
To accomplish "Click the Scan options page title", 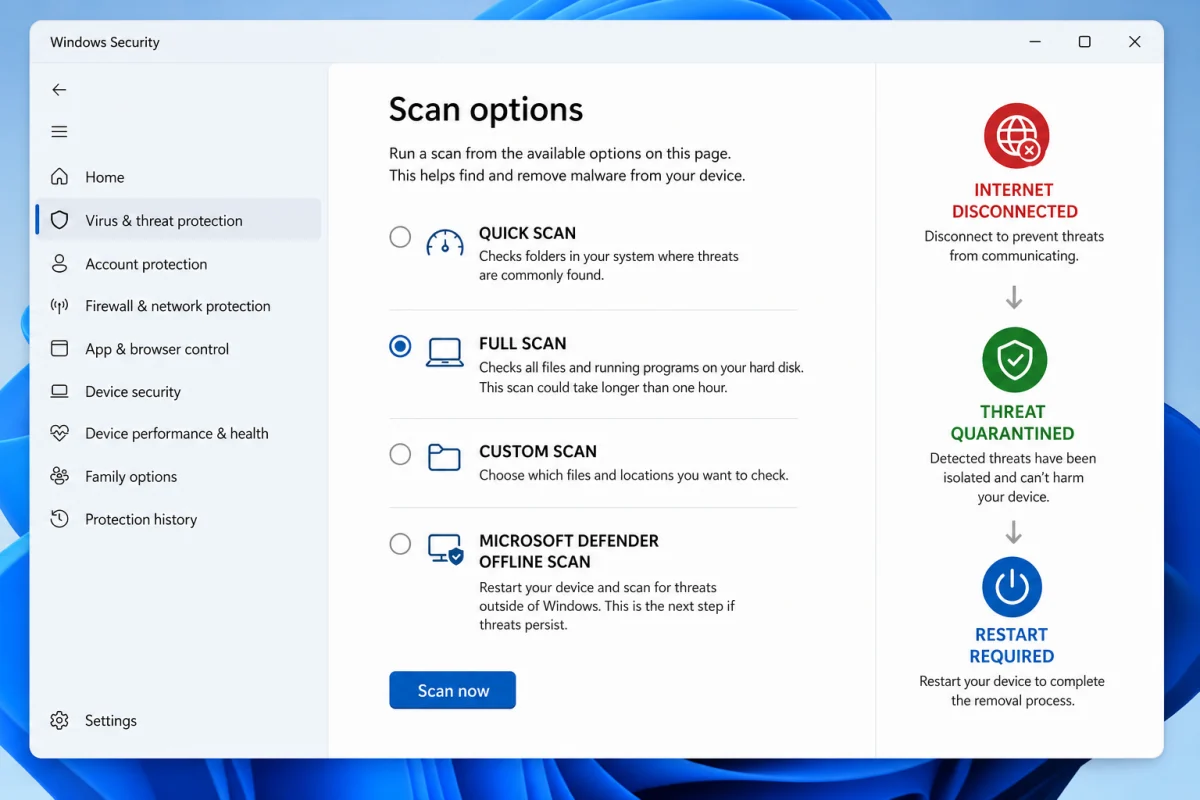I will pyautogui.click(x=486, y=110).
